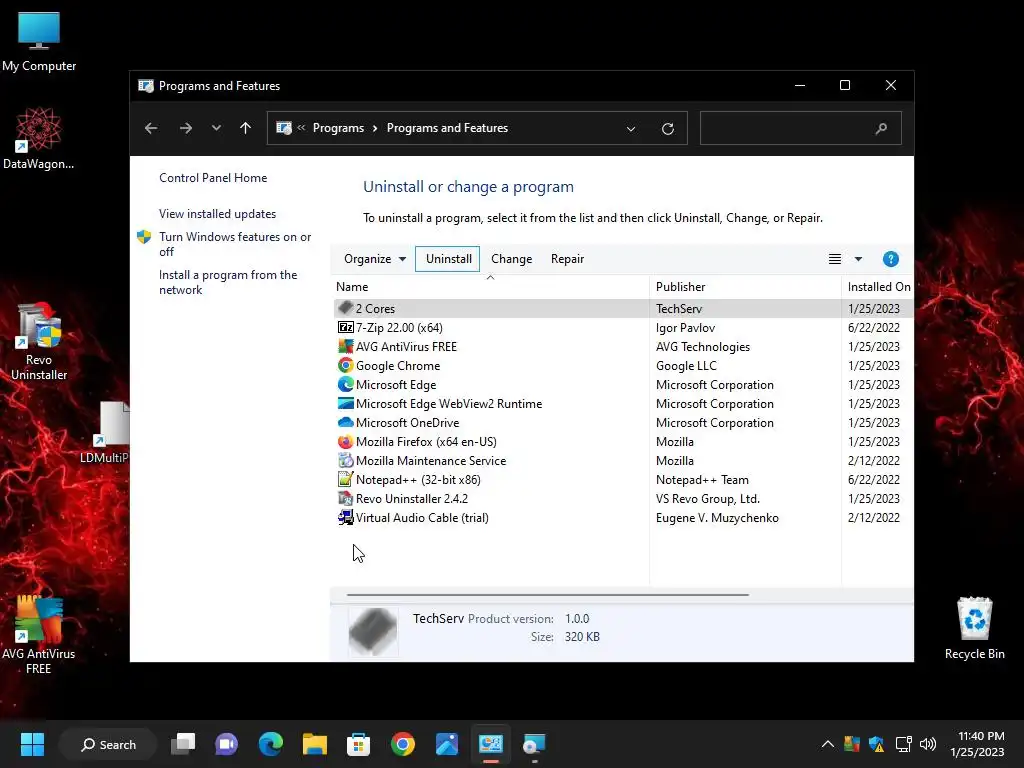The image size is (1024, 768).
Task: Refresh the Programs and Features list
Action: tap(667, 129)
